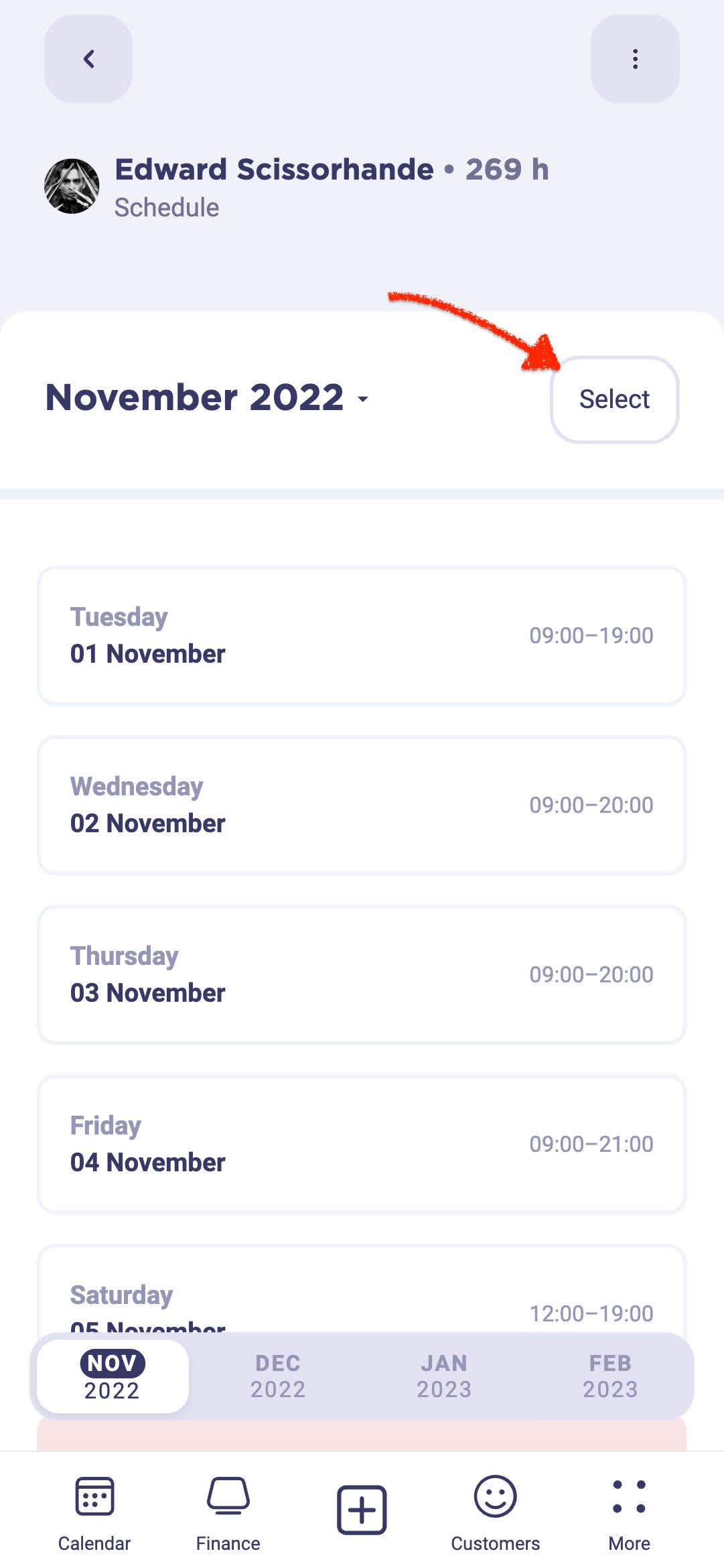Switch to the FEB 2023 tab
This screenshot has height=1568, width=724.
click(x=610, y=1376)
